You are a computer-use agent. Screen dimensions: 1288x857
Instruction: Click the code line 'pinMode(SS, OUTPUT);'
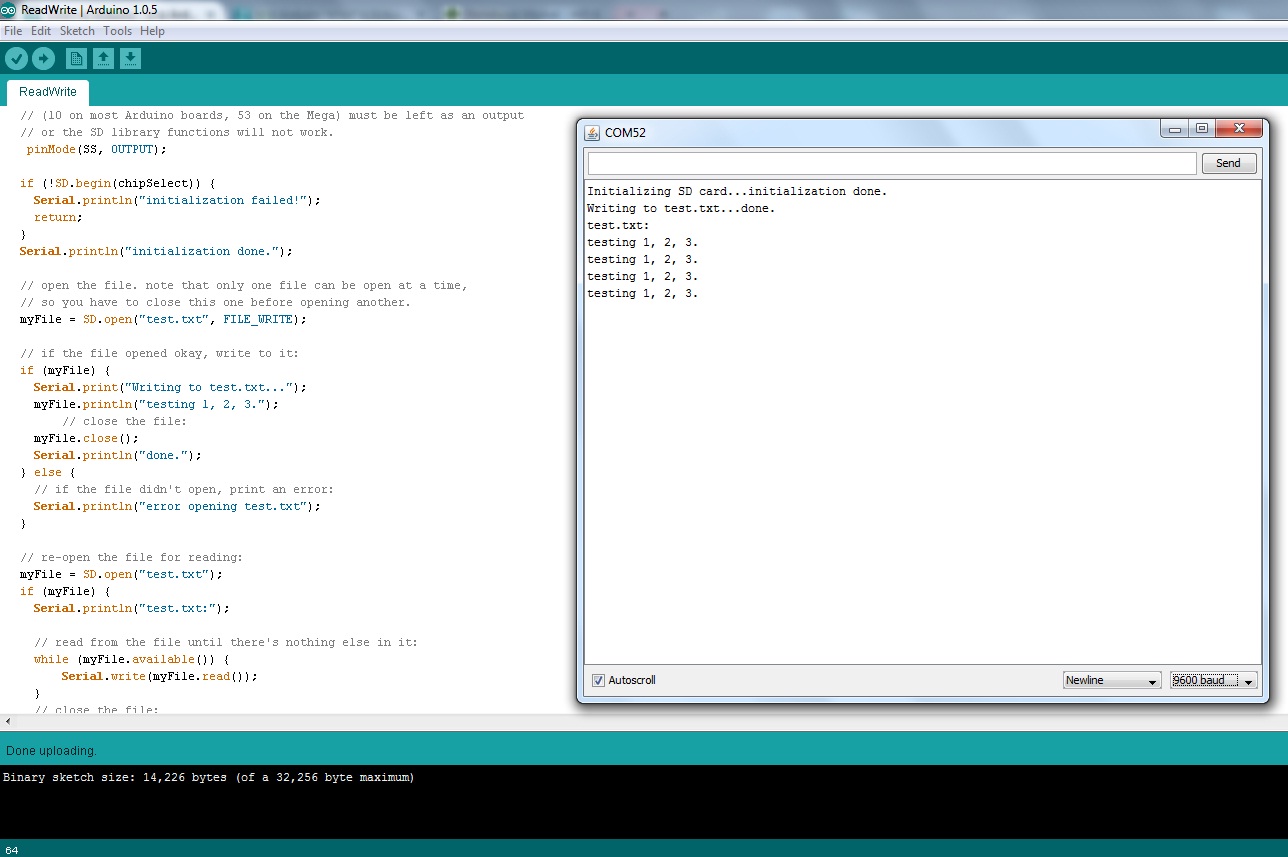[96, 149]
